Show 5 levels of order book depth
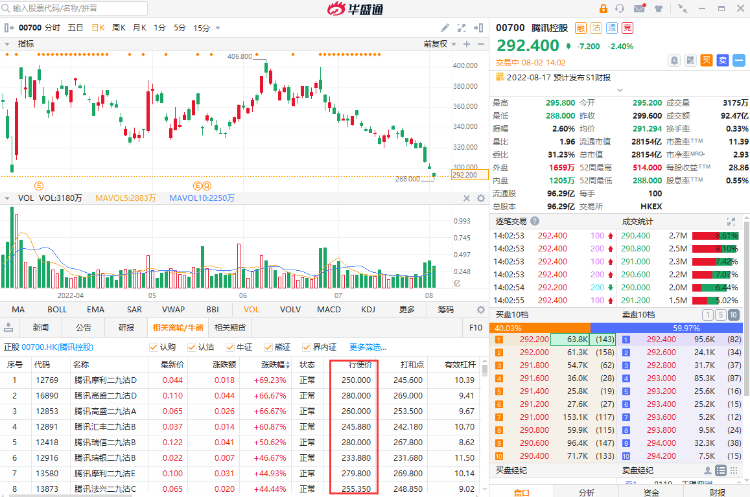The height and width of the screenshot is (497, 750). 721,315
